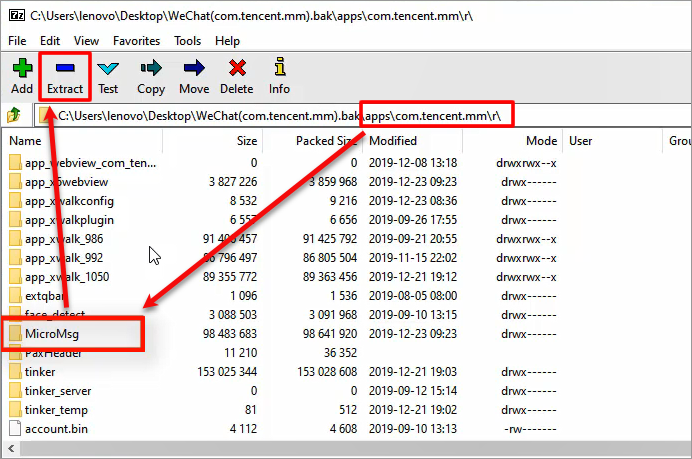Open the Favorites menu
Viewport: 692px width, 459px height.
click(x=136, y=41)
